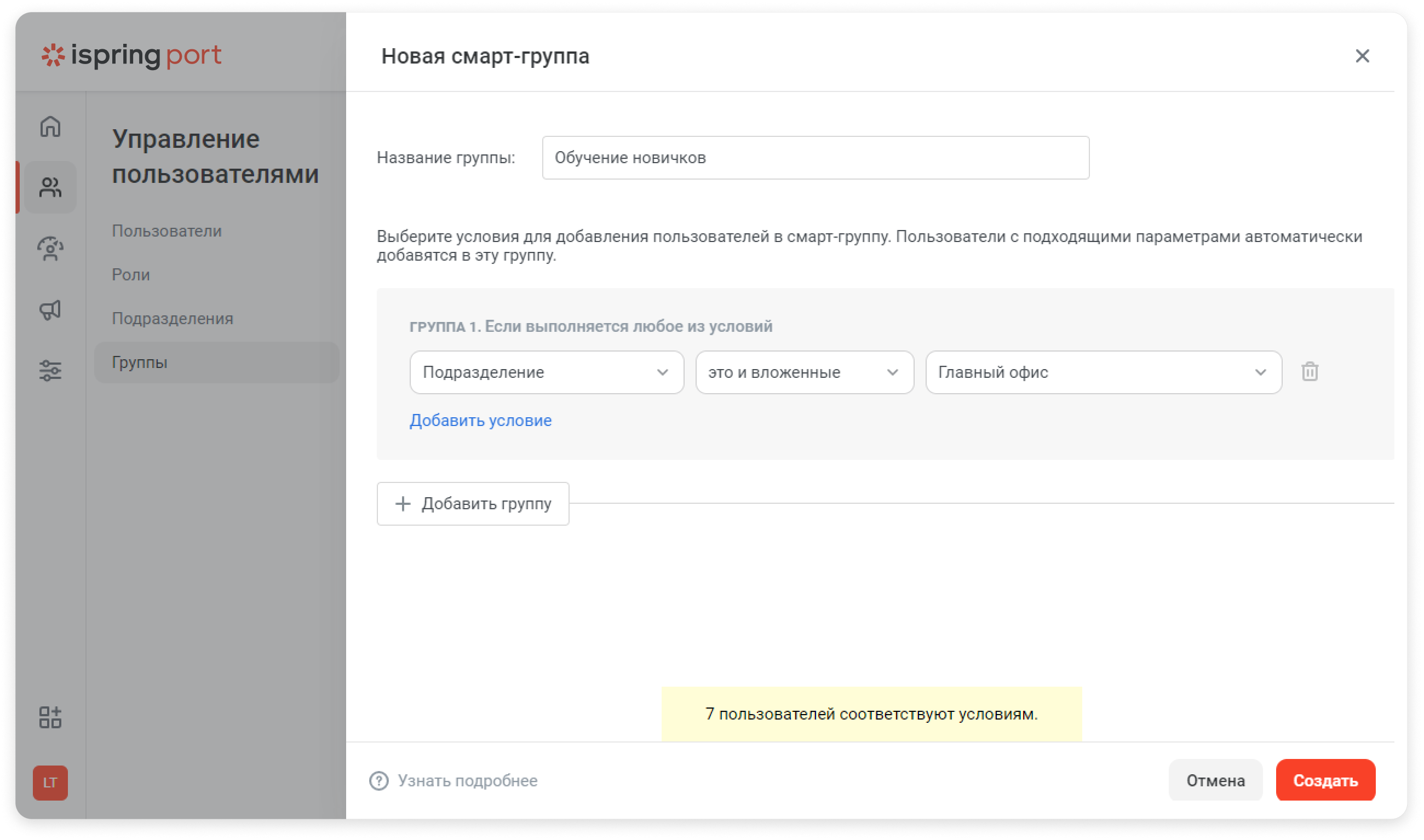Open the Роли menu item

[131, 274]
